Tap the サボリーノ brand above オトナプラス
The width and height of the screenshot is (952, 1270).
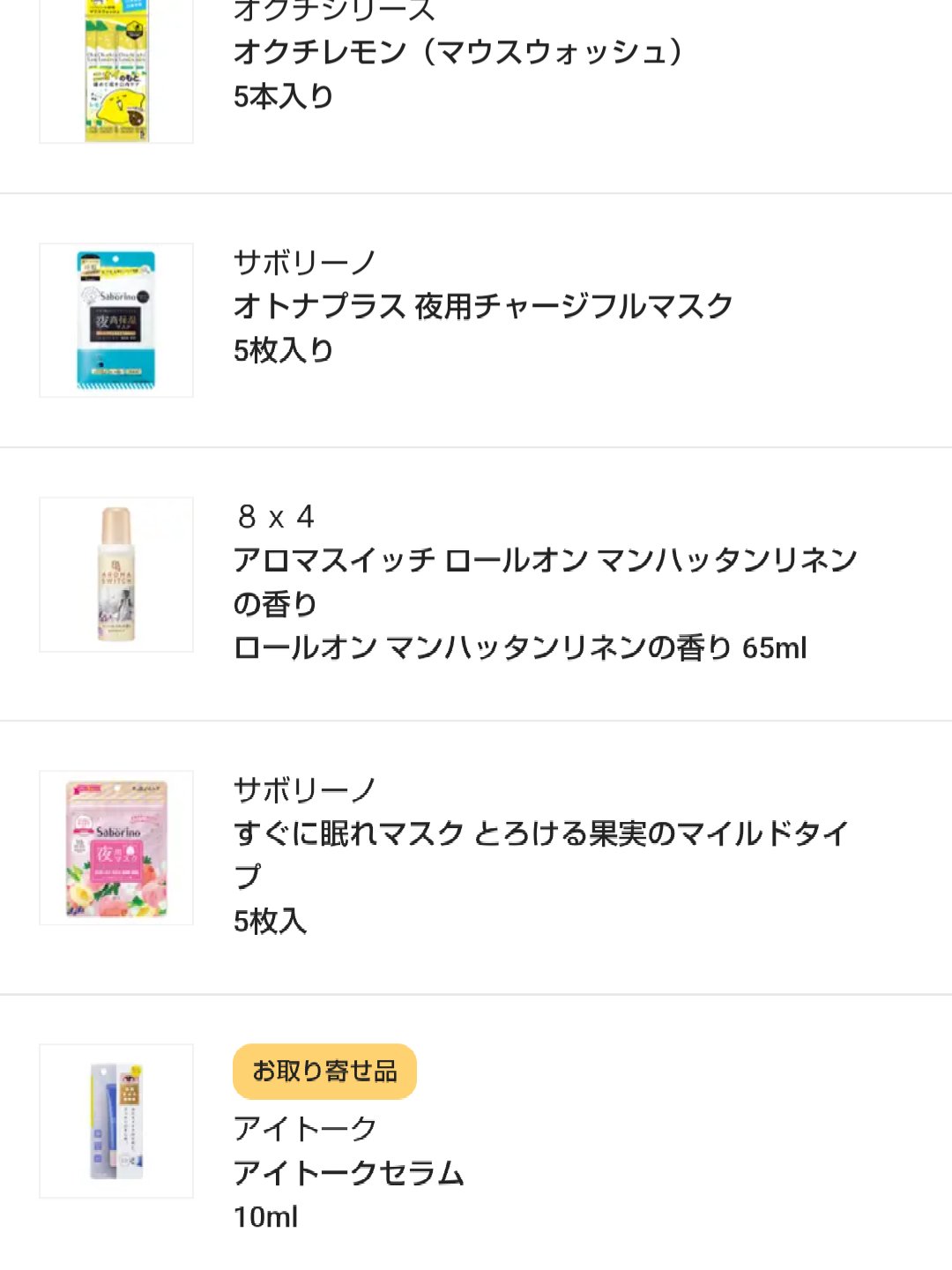tap(305, 262)
